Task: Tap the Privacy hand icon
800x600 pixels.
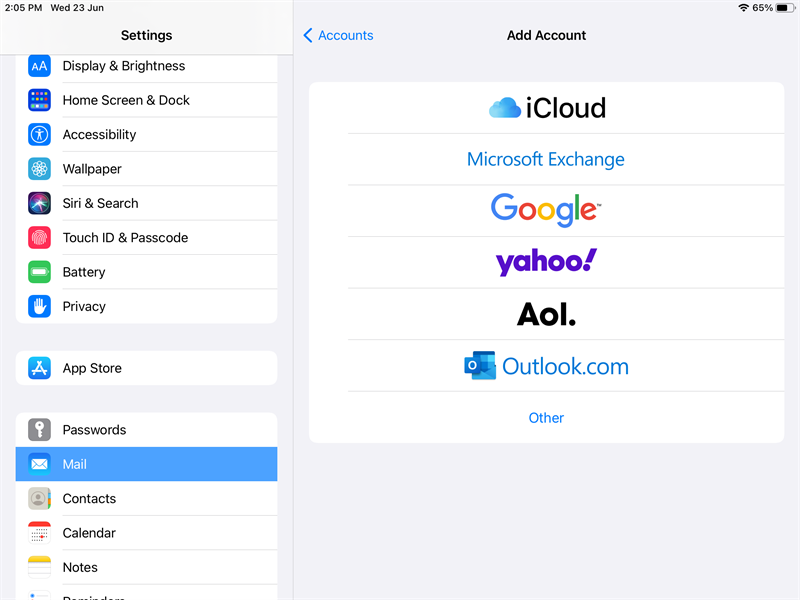Action: (x=39, y=306)
